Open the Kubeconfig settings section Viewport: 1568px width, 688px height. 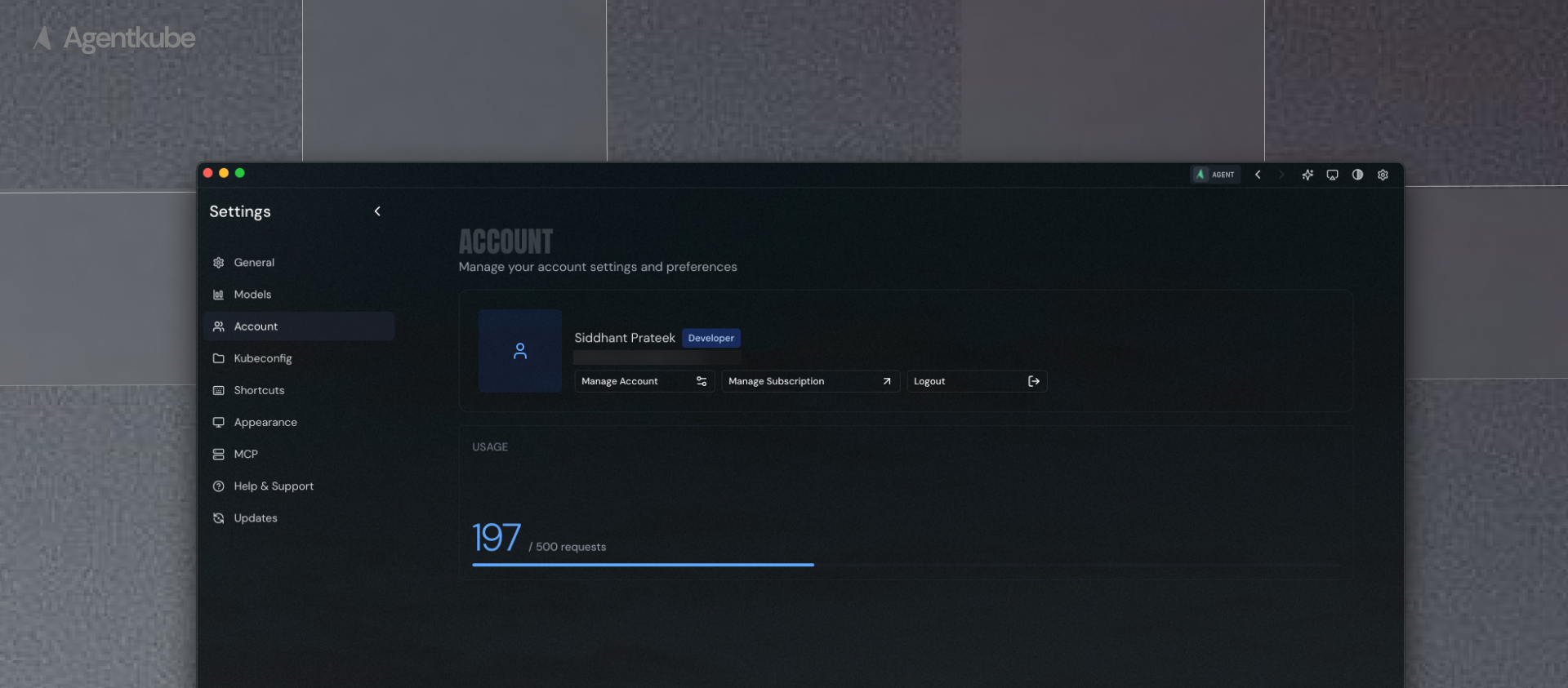[299, 358]
